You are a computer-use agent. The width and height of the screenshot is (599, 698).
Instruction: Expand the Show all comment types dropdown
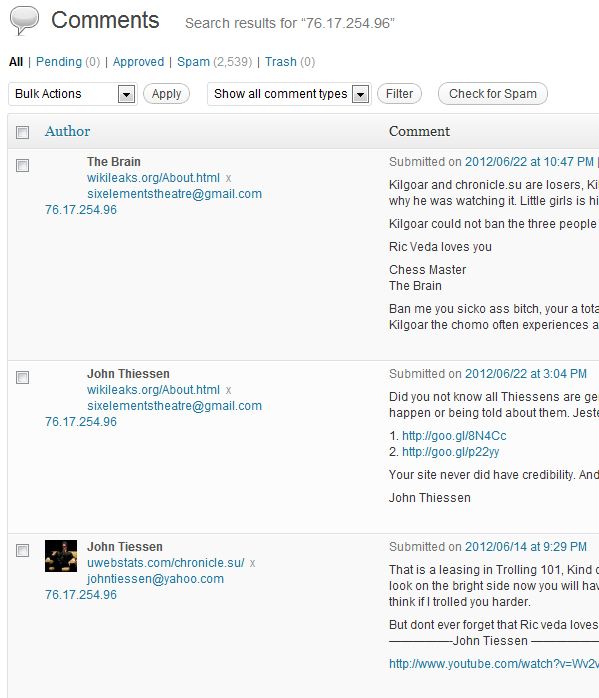pos(289,94)
